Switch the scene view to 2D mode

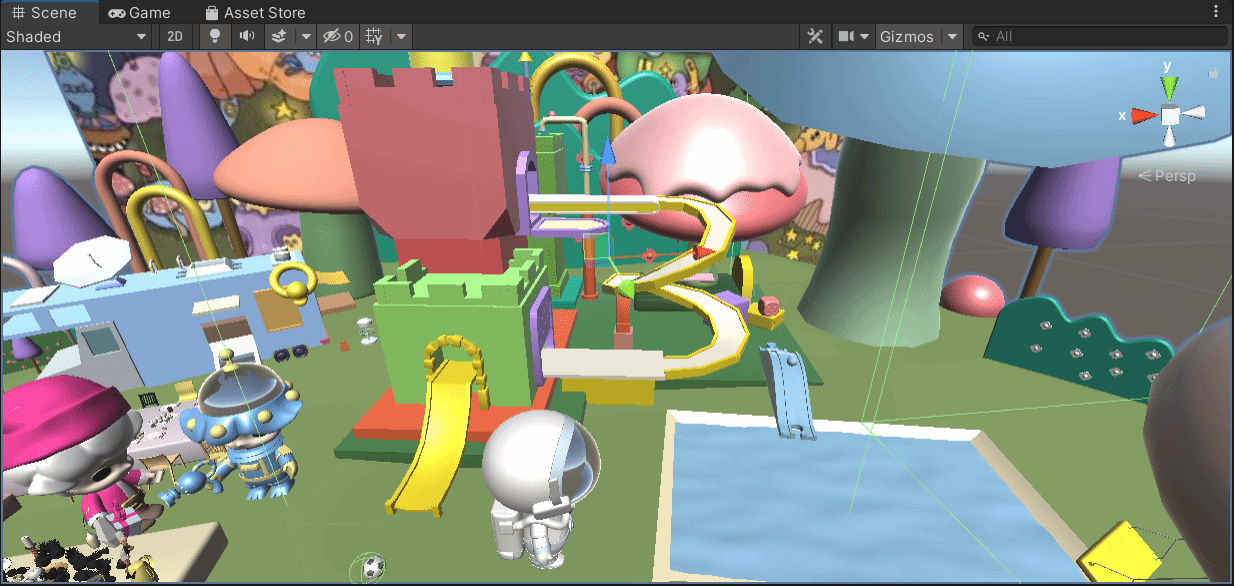[175, 37]
